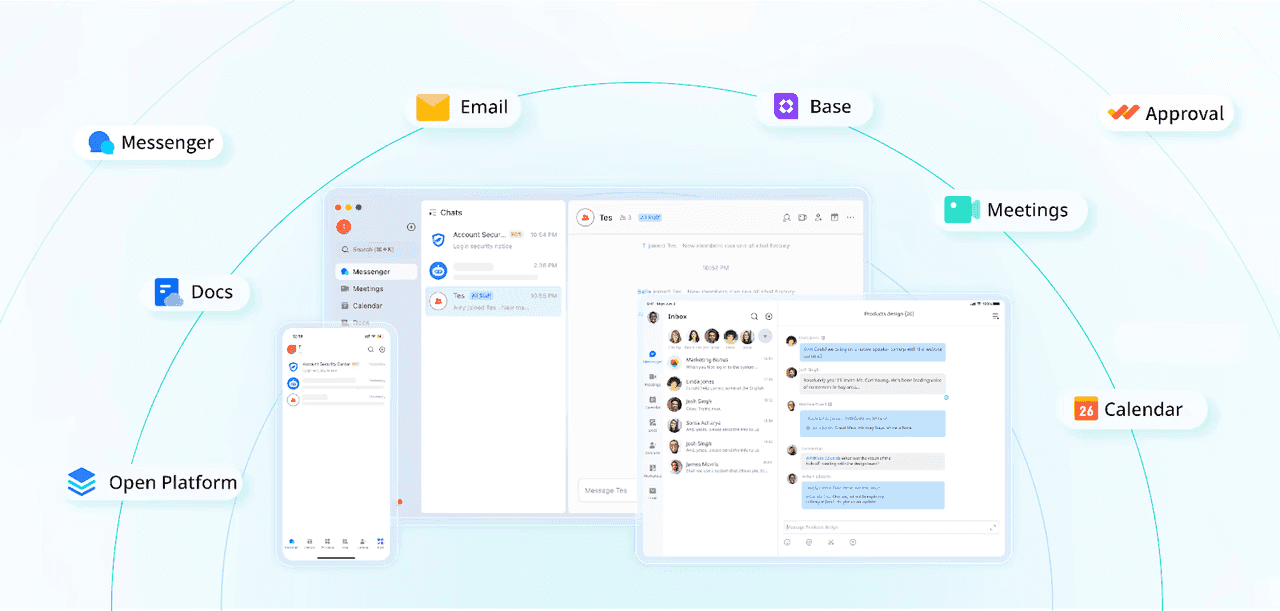Image resolution: width=1280 pixels, height=611 pixels.
Task: Start a video call from the Tes chat header
Action: [x=802, y=217]
